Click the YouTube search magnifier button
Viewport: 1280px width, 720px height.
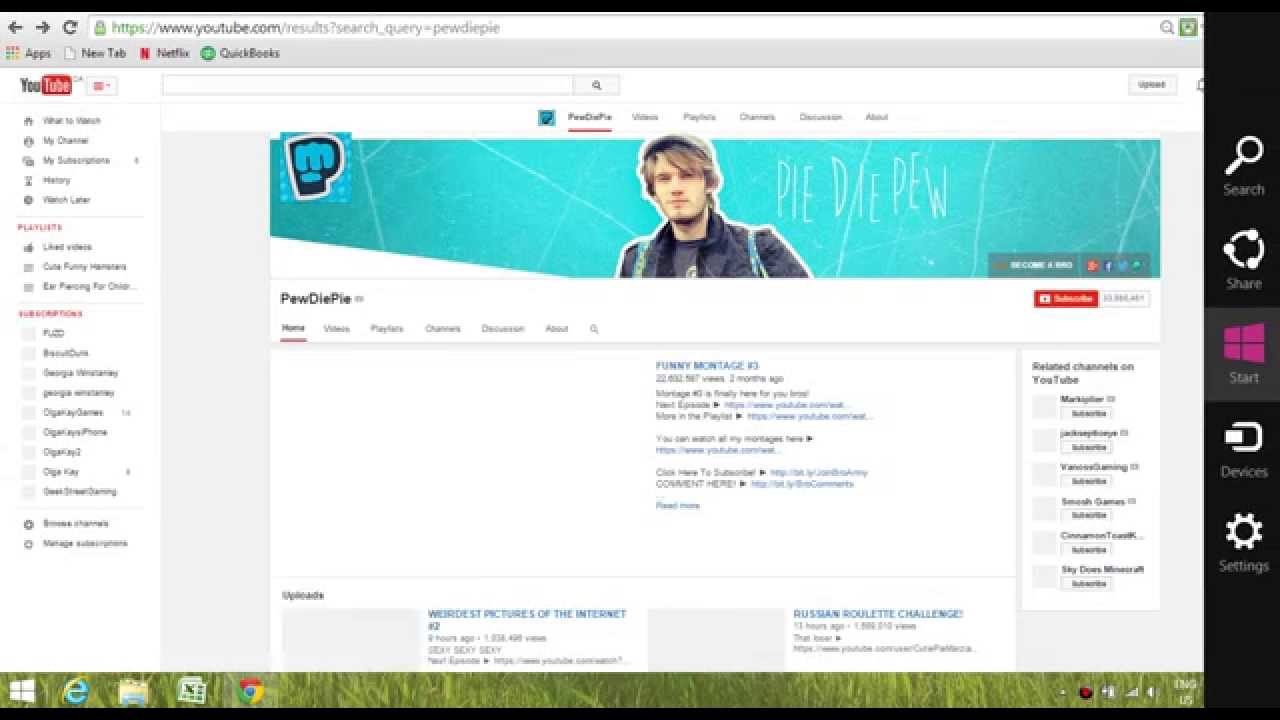pos(597,85)
